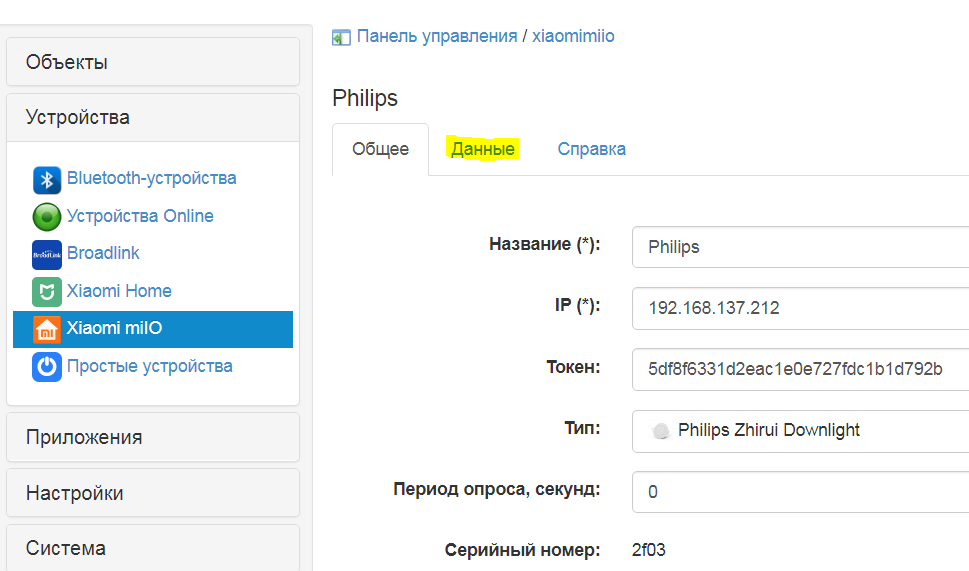Click the green Устройства Online icon

(47, 217)
